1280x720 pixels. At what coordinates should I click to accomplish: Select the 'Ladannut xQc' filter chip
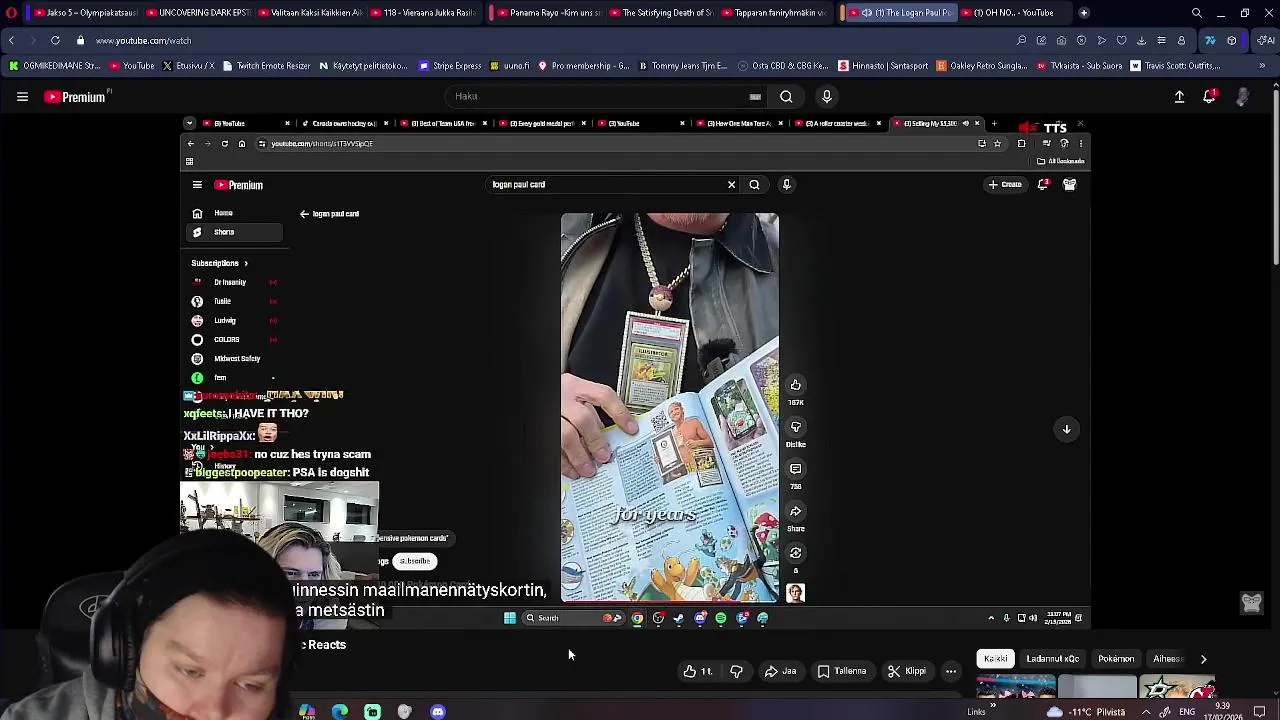tap(1052, 659)
